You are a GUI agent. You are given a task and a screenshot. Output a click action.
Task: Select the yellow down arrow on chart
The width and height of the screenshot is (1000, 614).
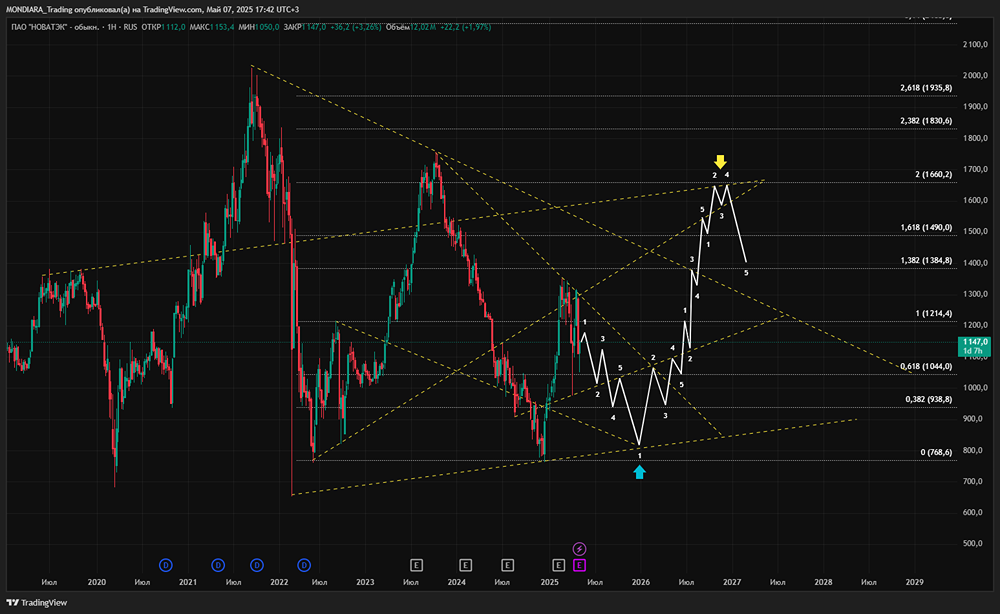click(720, 161)
